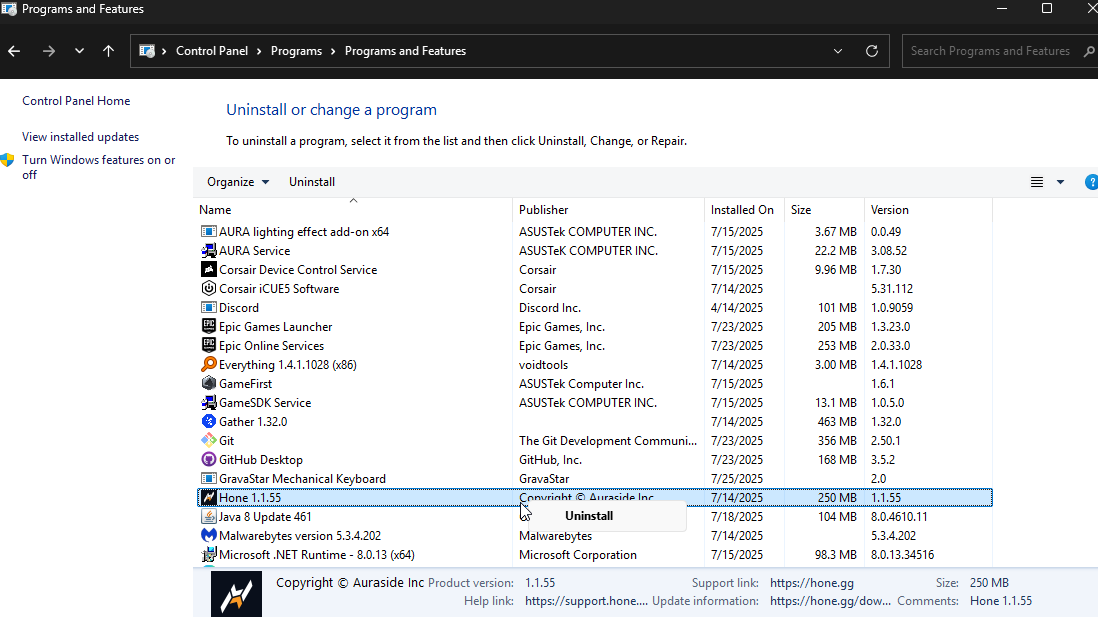Sort by the Version column header
This screenshot has width=1098, height=617.
(928, 210)
